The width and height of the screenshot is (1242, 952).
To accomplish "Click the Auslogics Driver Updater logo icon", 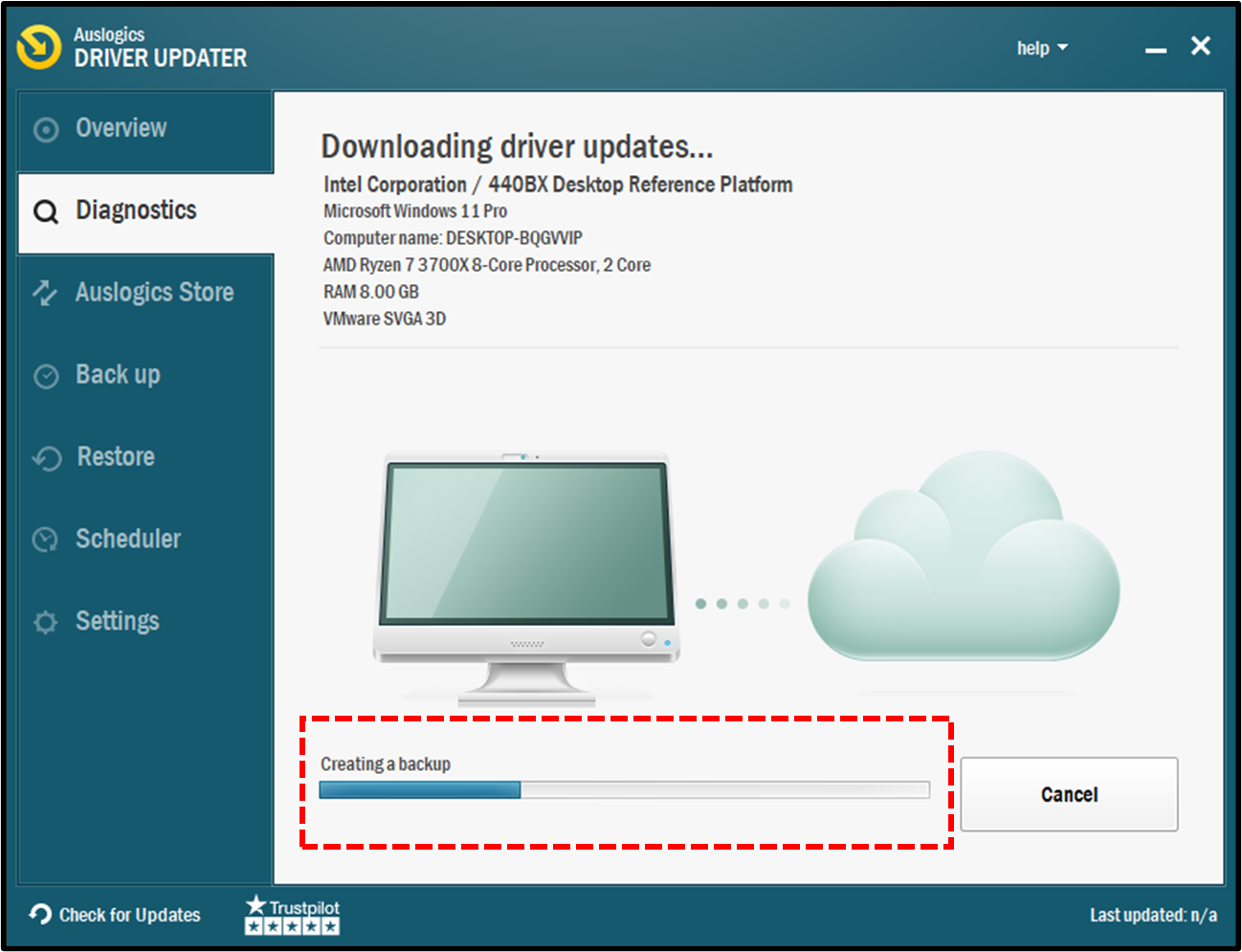I will tap(39, 47).
